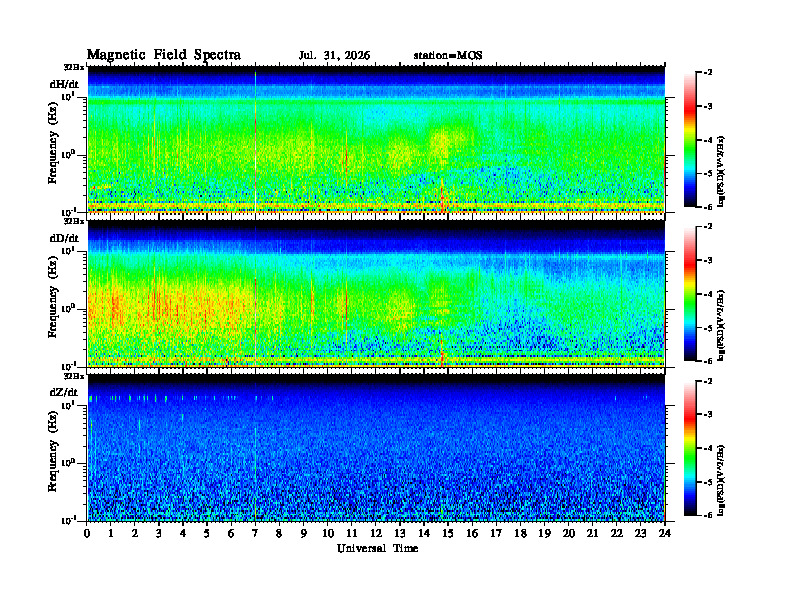The height and width of the screenshot is (612, 792).
Task: Click the hour 19 tick label on time axis
Action: pyautogui.click(x=544, y=534)
